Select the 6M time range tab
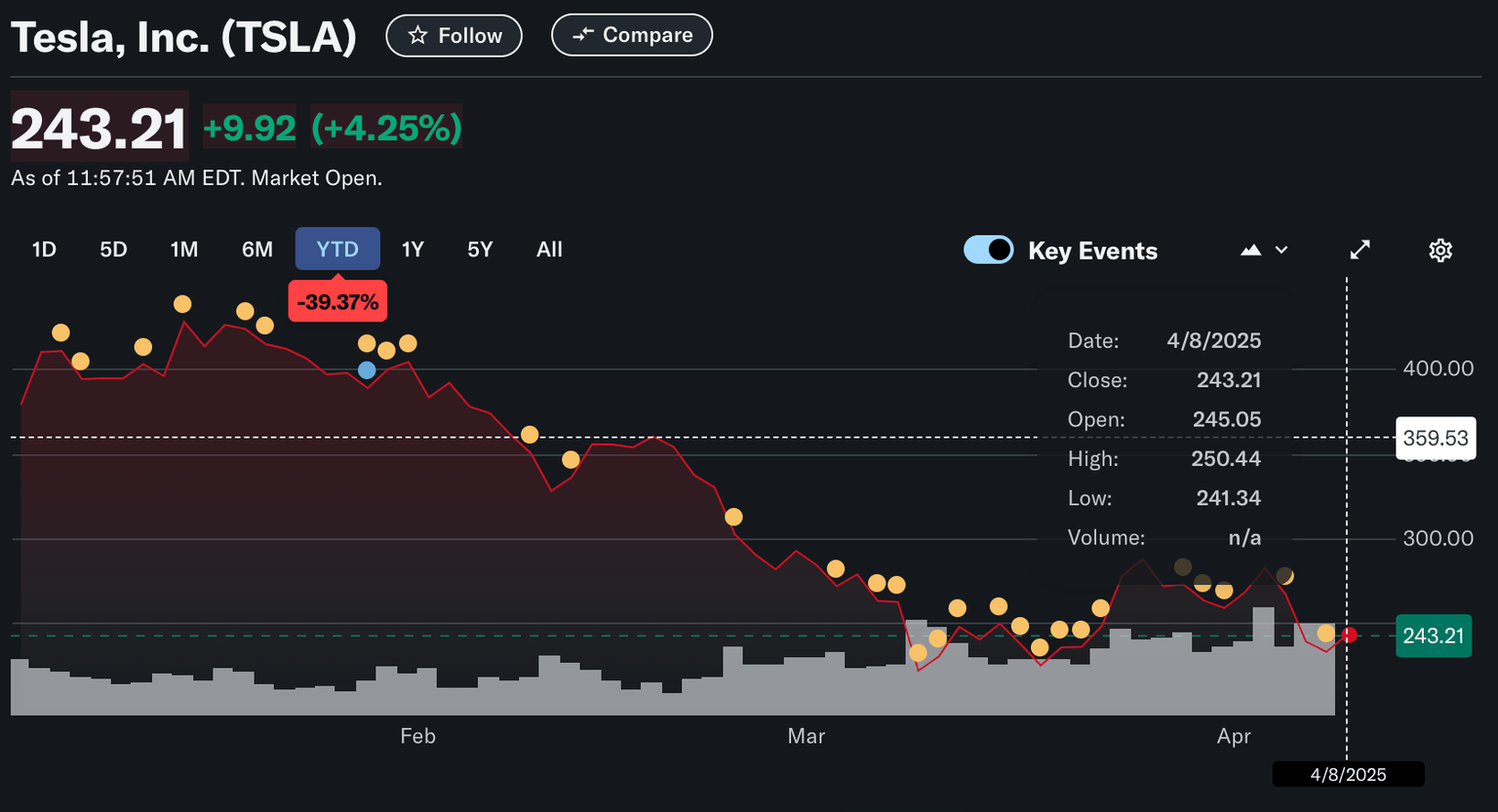 (x=256, y=250)
